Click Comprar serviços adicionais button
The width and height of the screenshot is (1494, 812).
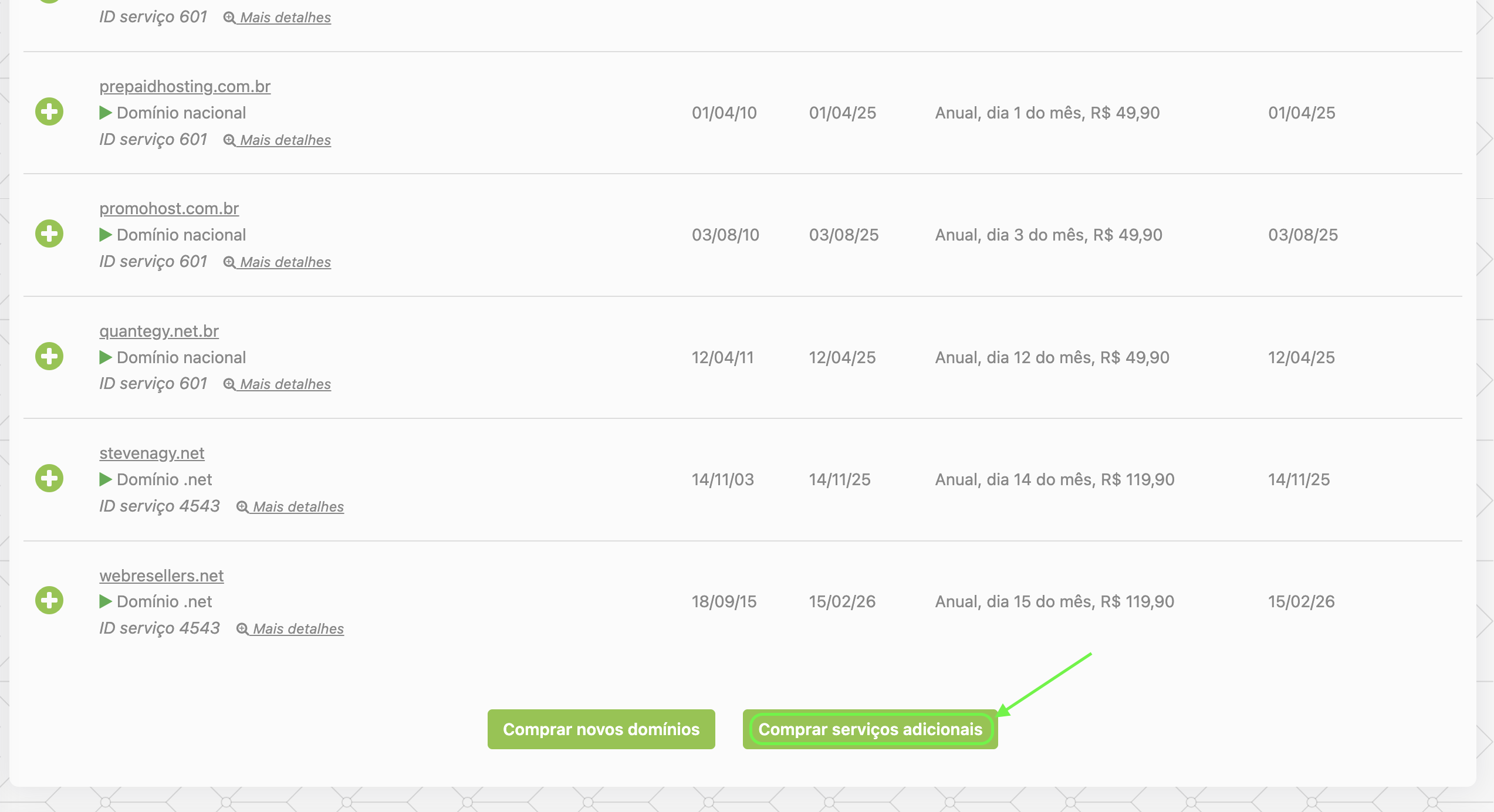870,729
